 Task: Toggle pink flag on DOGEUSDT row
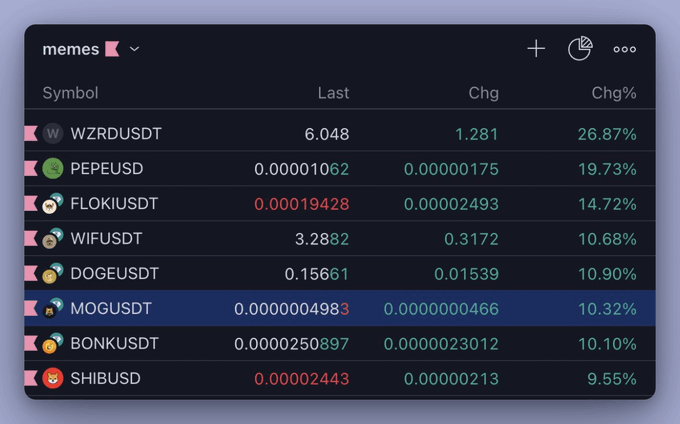31,274
